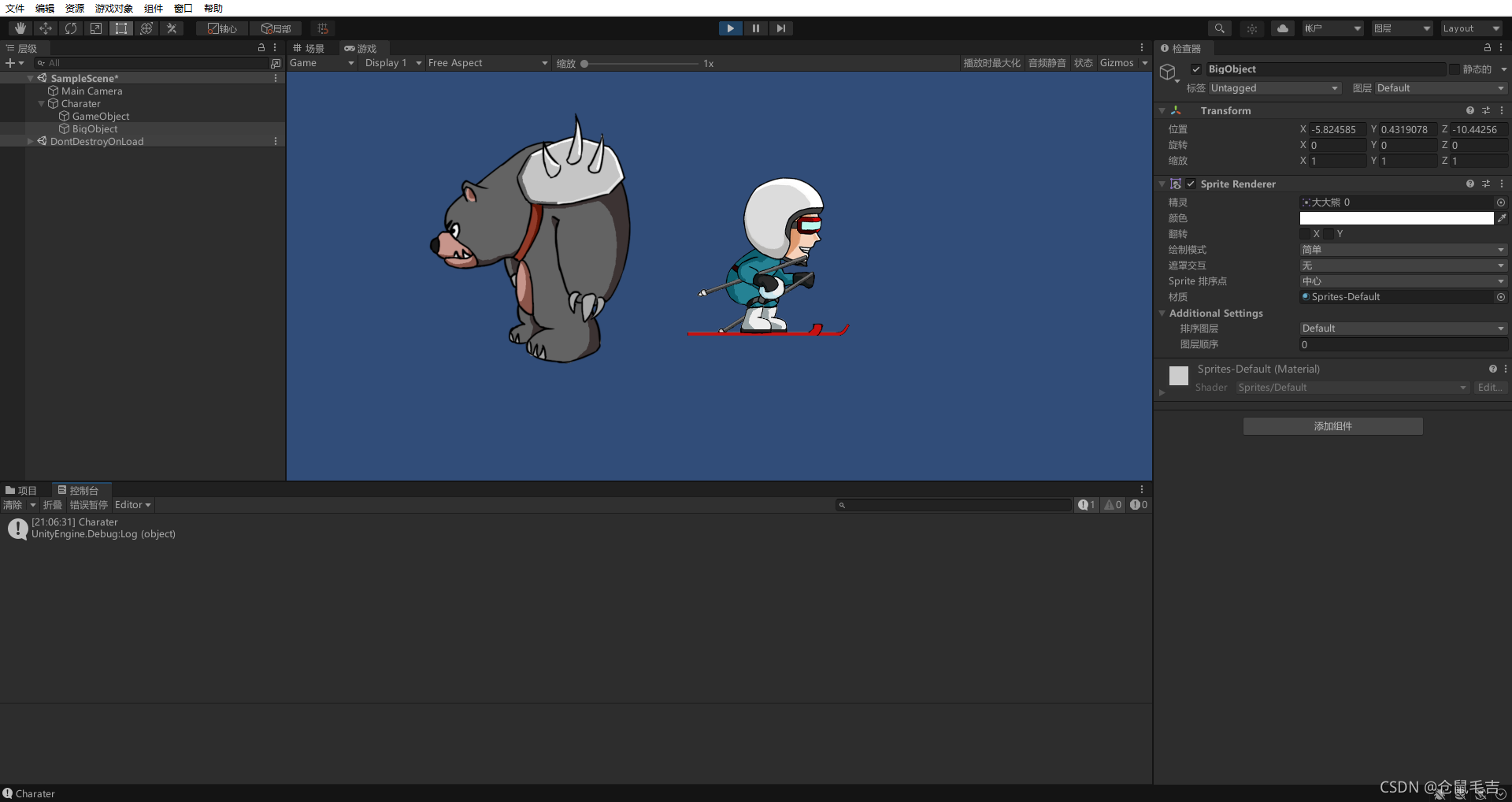Open the Account (帐户) dropdown

(x=1332, y=28)
